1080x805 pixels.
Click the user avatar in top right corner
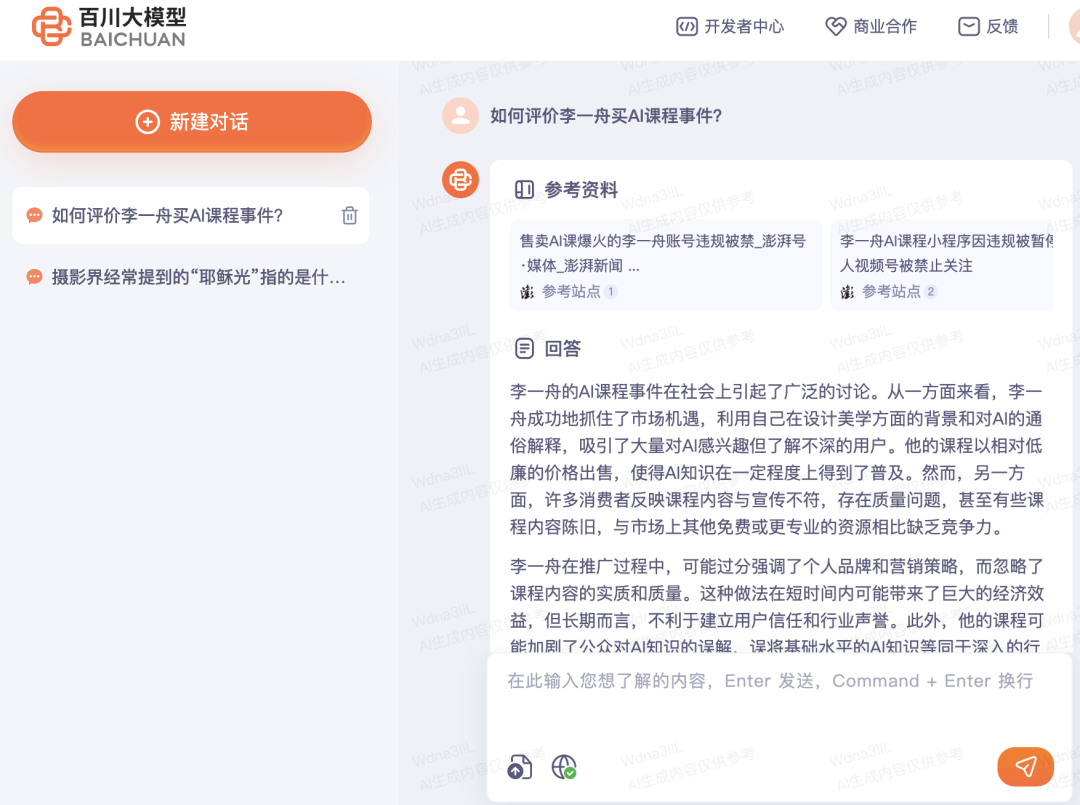[1072, 26]
